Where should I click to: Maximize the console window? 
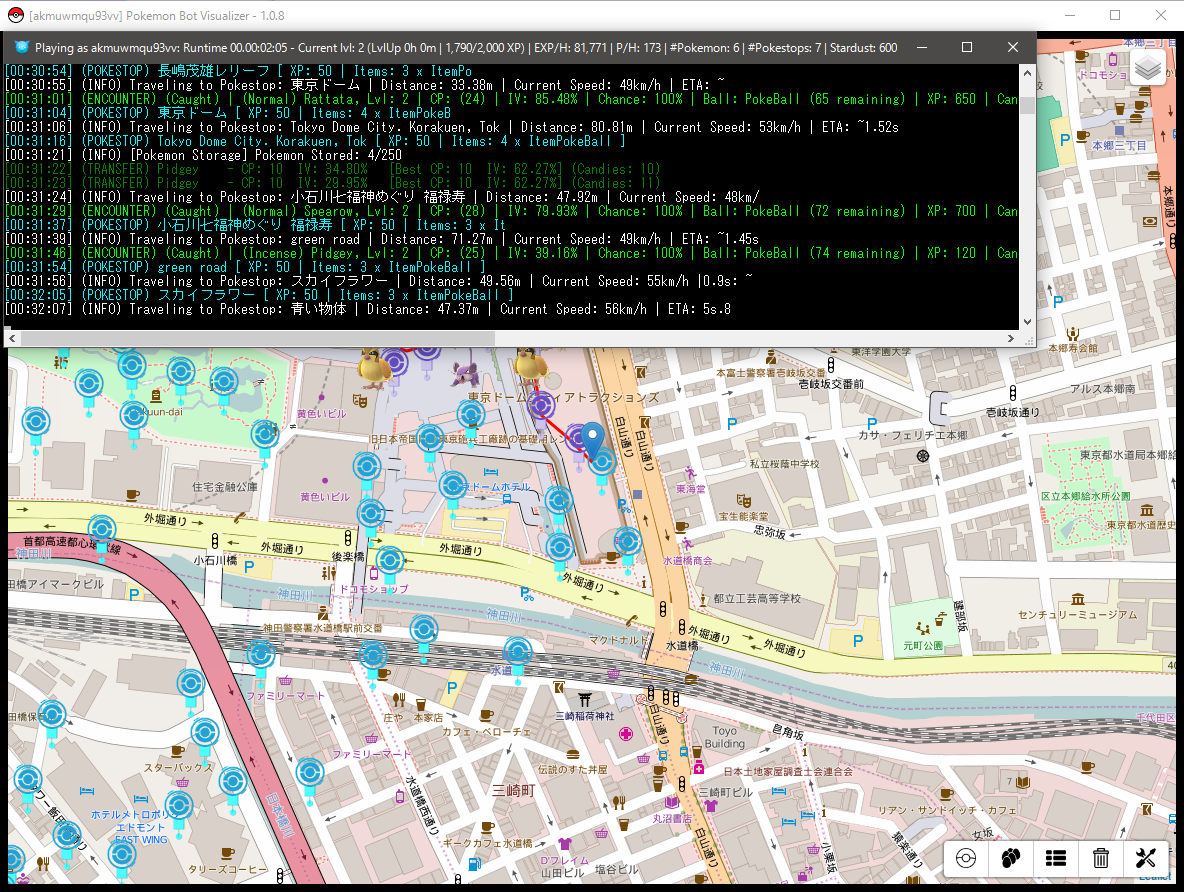click(x=967, y=48)
